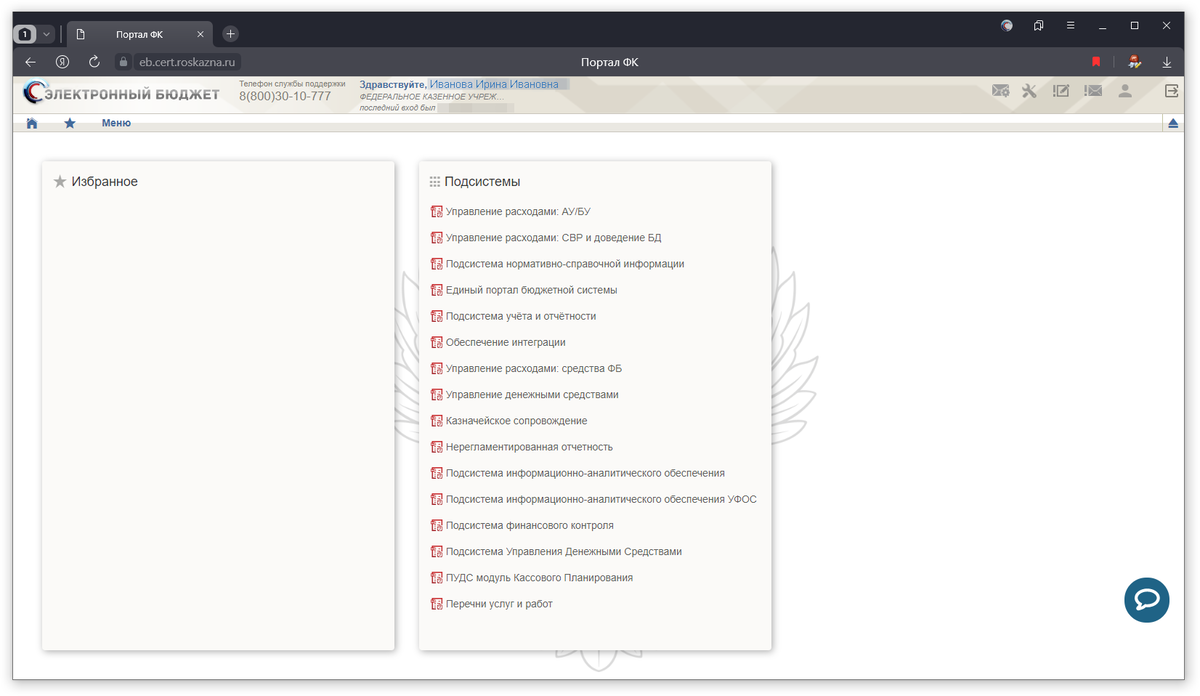Open Единый портал бюджетной системы link
Image resolution: width=1200 pixels, height=696 pixels.
531,290
